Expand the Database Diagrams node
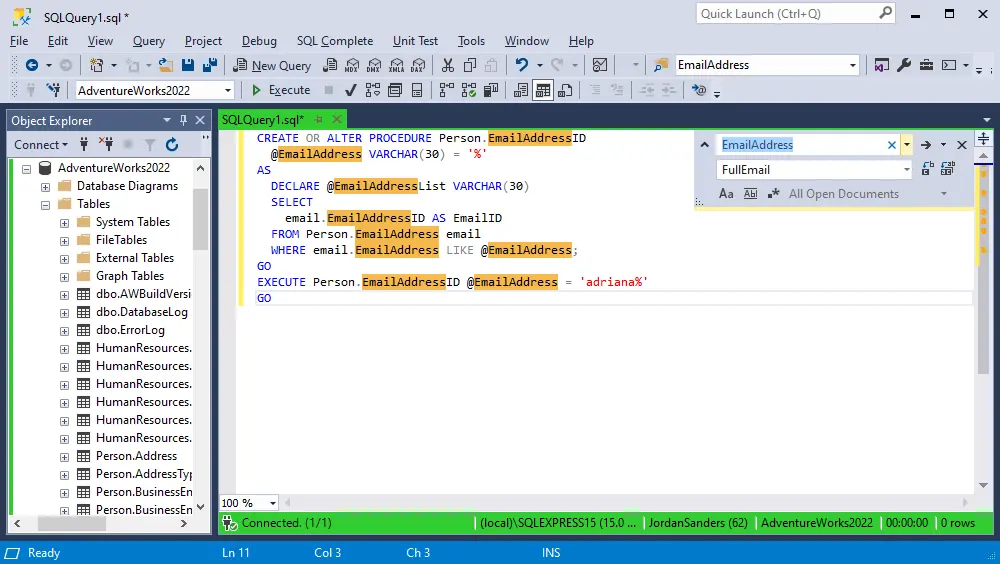The height and width of the screenshot is (564, 1000). 45,186
